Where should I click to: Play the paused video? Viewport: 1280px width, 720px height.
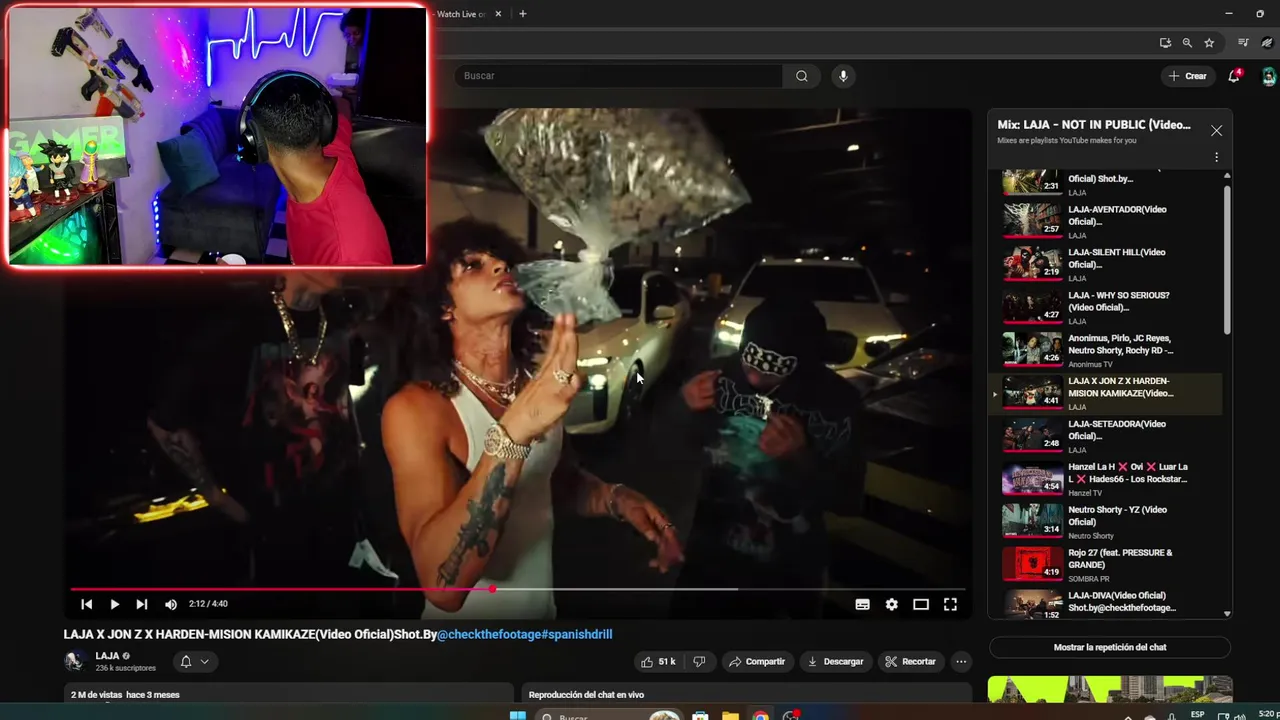click(x=114, y=604)
